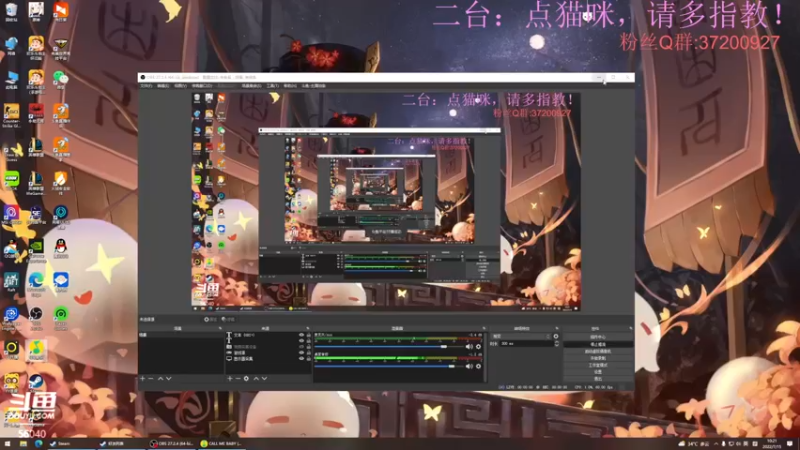Open the scene transition properties gear
This screenshot has height=450, width=800.
pyautogui.click(x=556, y=336)
